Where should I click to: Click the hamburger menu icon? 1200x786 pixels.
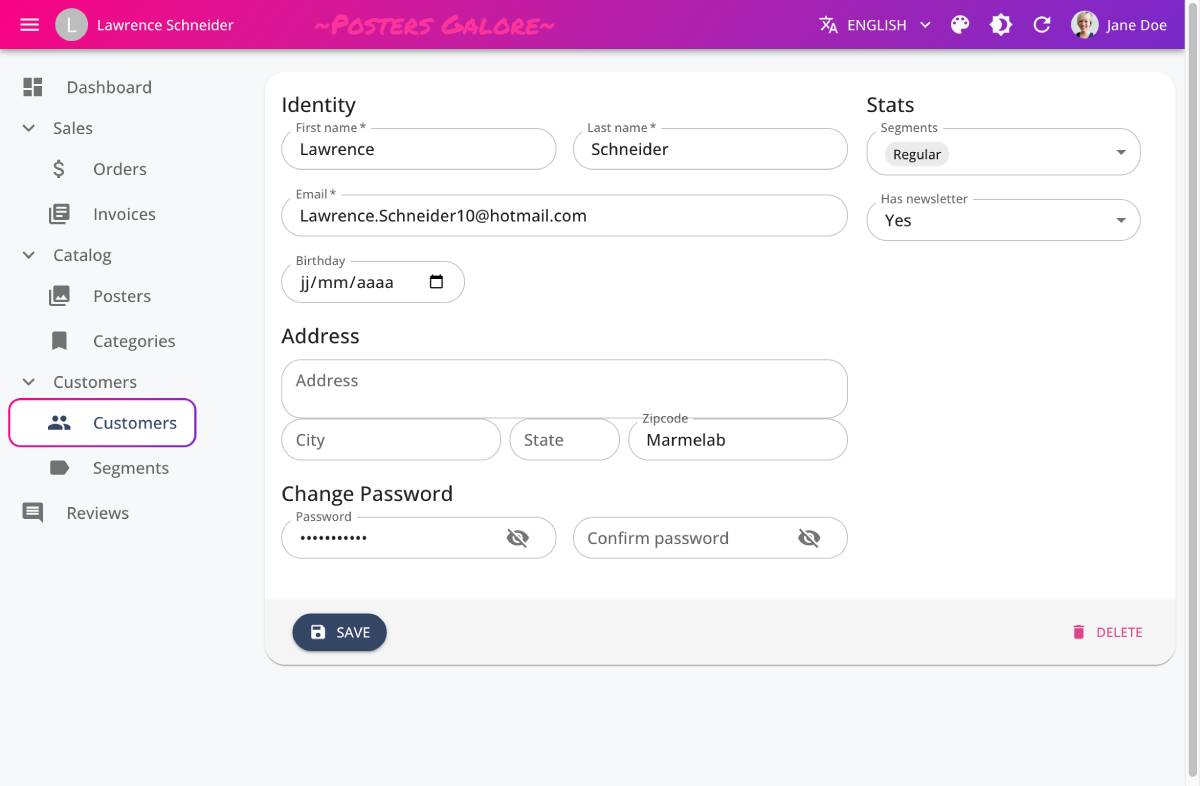click(30, 25)
